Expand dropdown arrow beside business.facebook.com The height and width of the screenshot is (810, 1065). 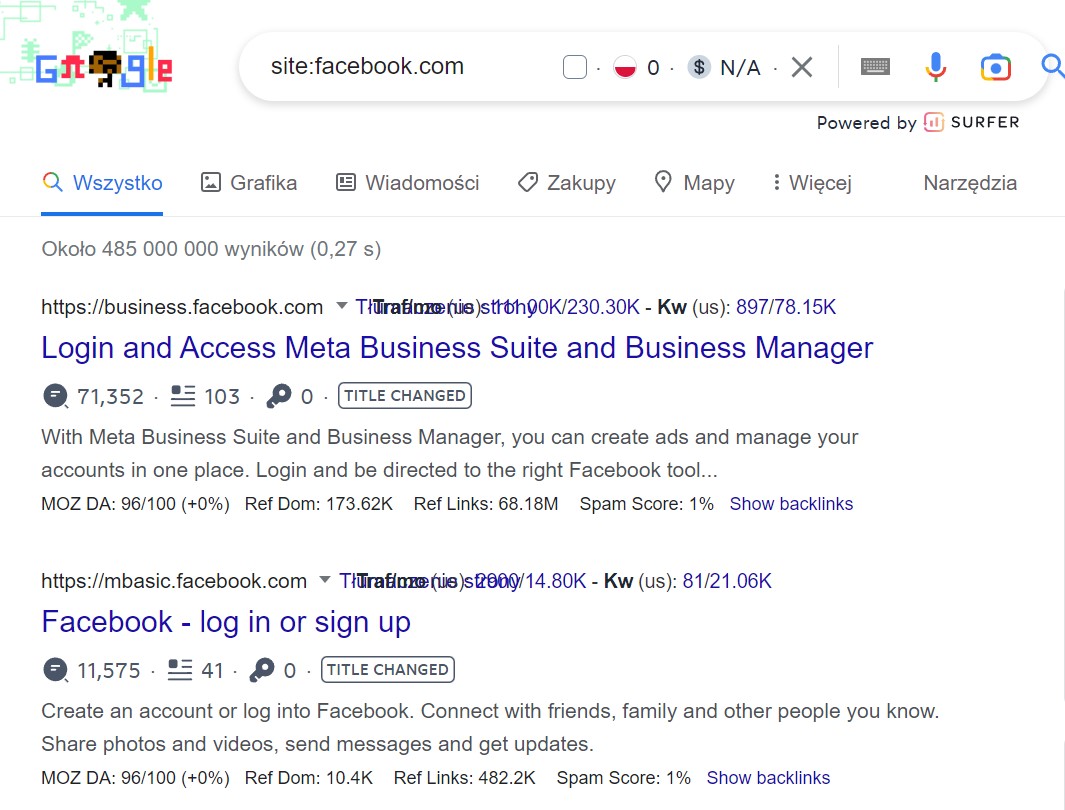click(x=341, y=306)
